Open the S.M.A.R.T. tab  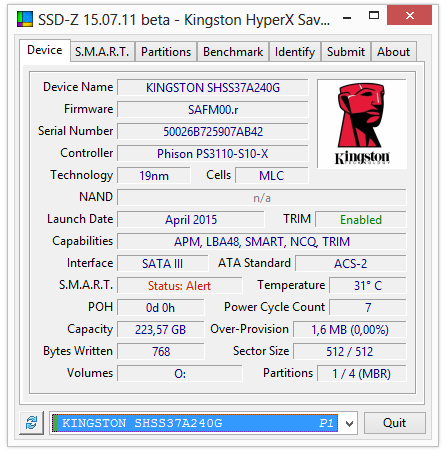(102, 52)
